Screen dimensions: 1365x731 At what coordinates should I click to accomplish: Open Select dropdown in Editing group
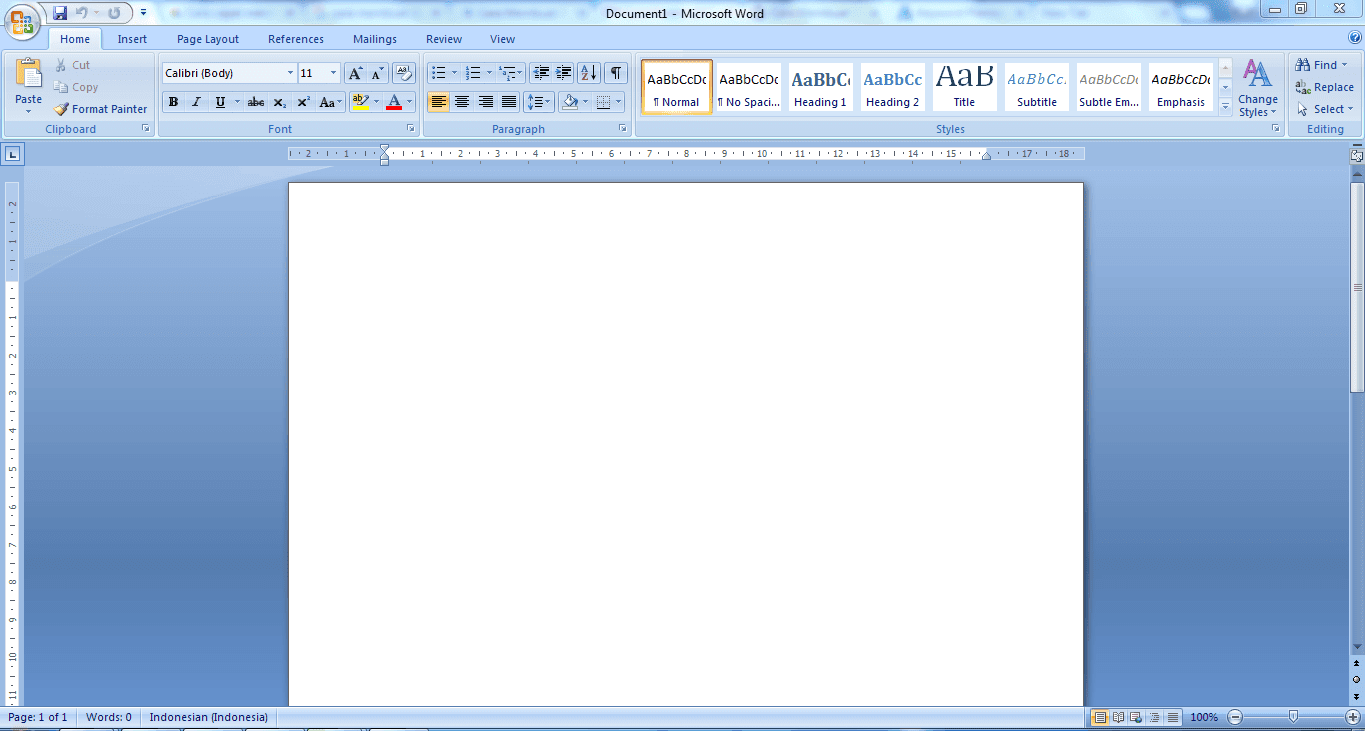1324,109
